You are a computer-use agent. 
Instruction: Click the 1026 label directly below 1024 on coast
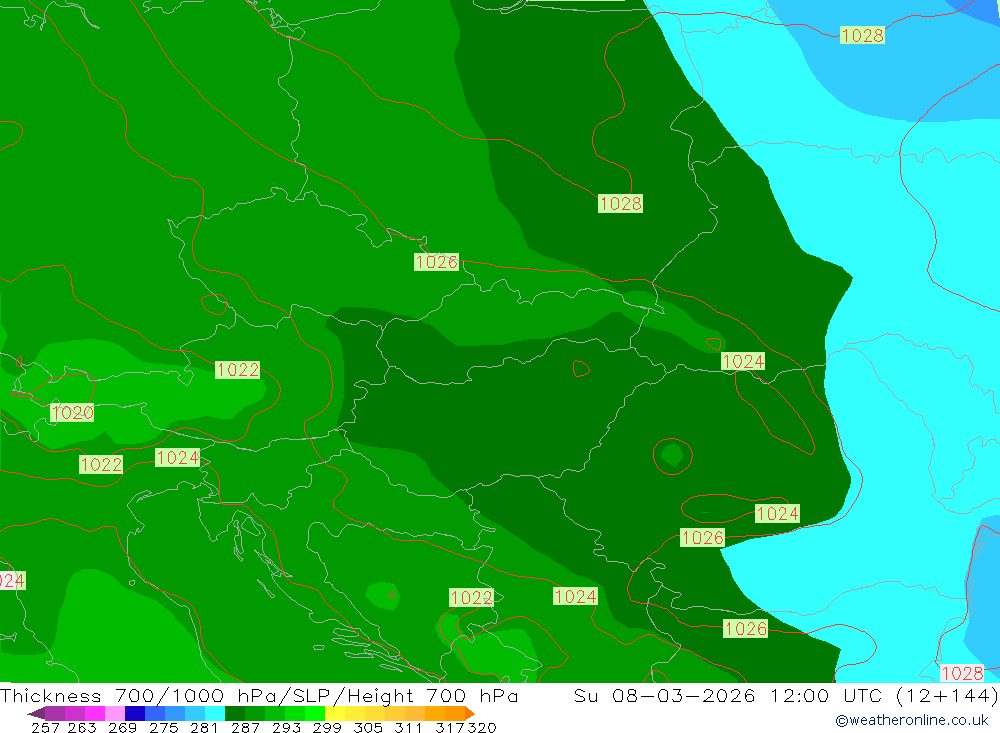[x=703, y=538]
